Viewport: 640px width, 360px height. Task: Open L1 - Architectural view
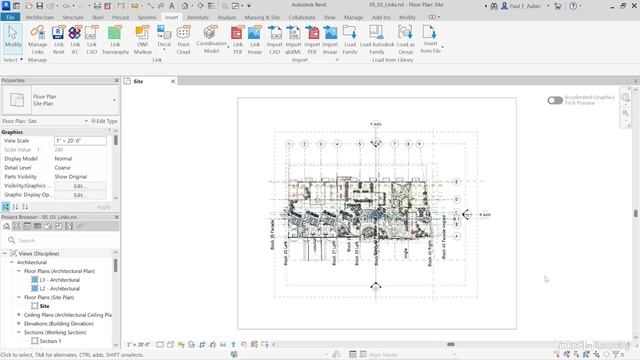pos(60,280)
